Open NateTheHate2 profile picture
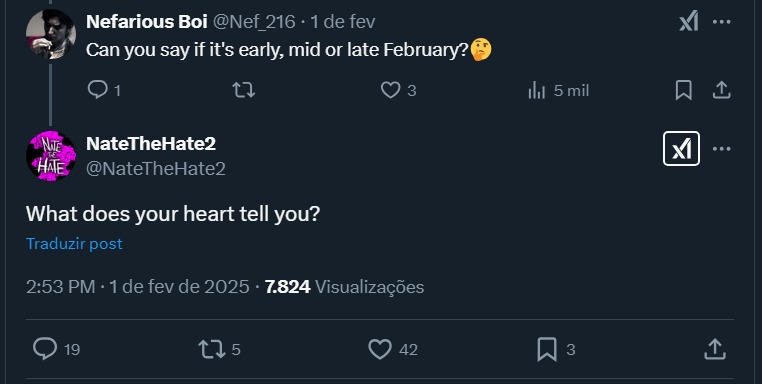Screen dimensions: 762x384 point(51,156)
